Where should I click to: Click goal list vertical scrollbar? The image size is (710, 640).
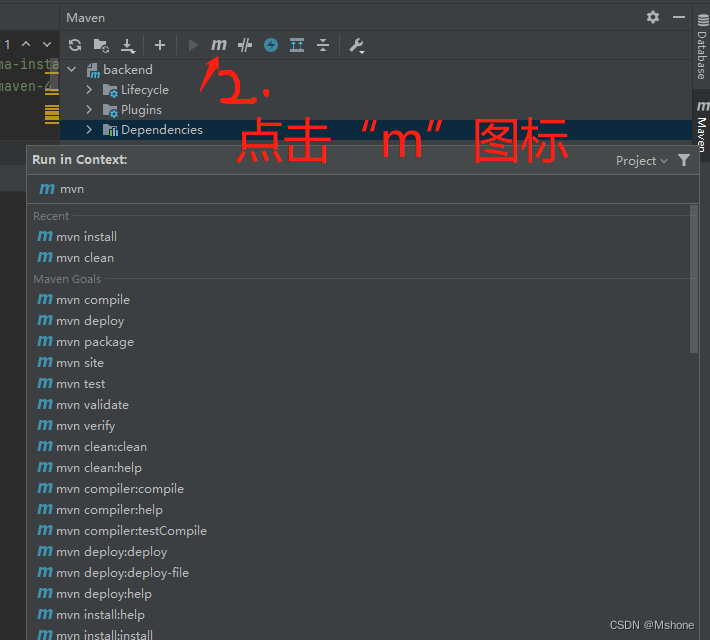click(694, 279)
